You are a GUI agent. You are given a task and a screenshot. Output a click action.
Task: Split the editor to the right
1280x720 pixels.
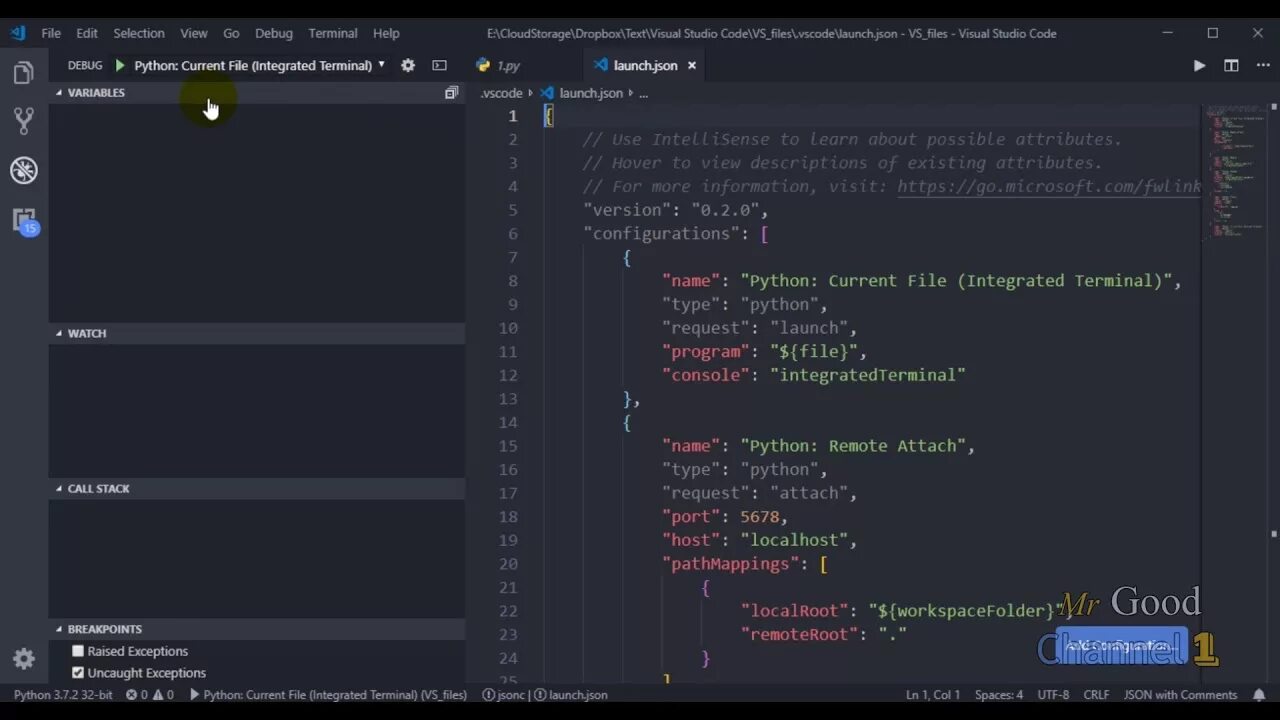click(1231, 65)
